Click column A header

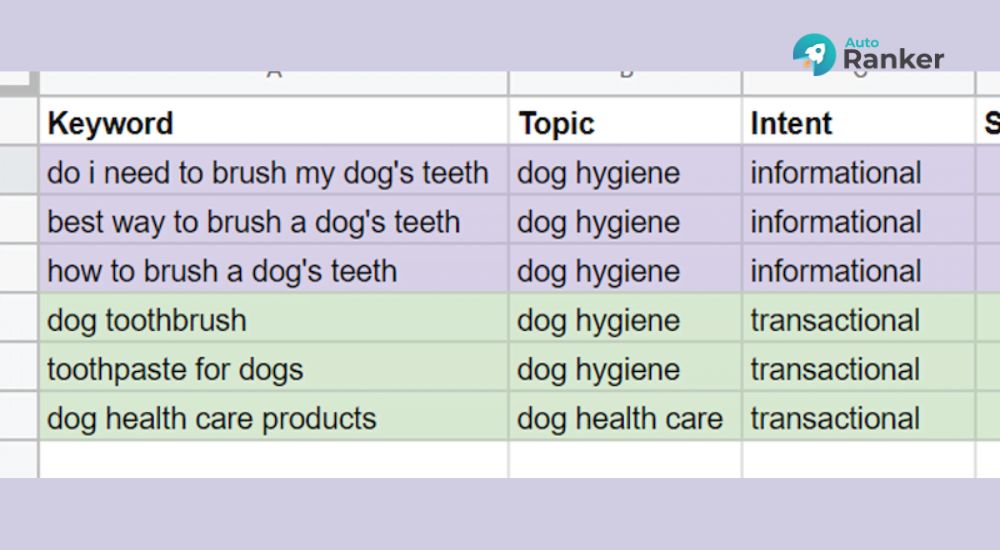274,83
